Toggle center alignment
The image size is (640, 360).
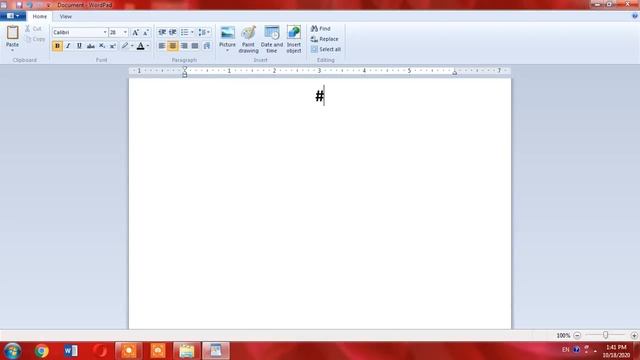point(173,46)
